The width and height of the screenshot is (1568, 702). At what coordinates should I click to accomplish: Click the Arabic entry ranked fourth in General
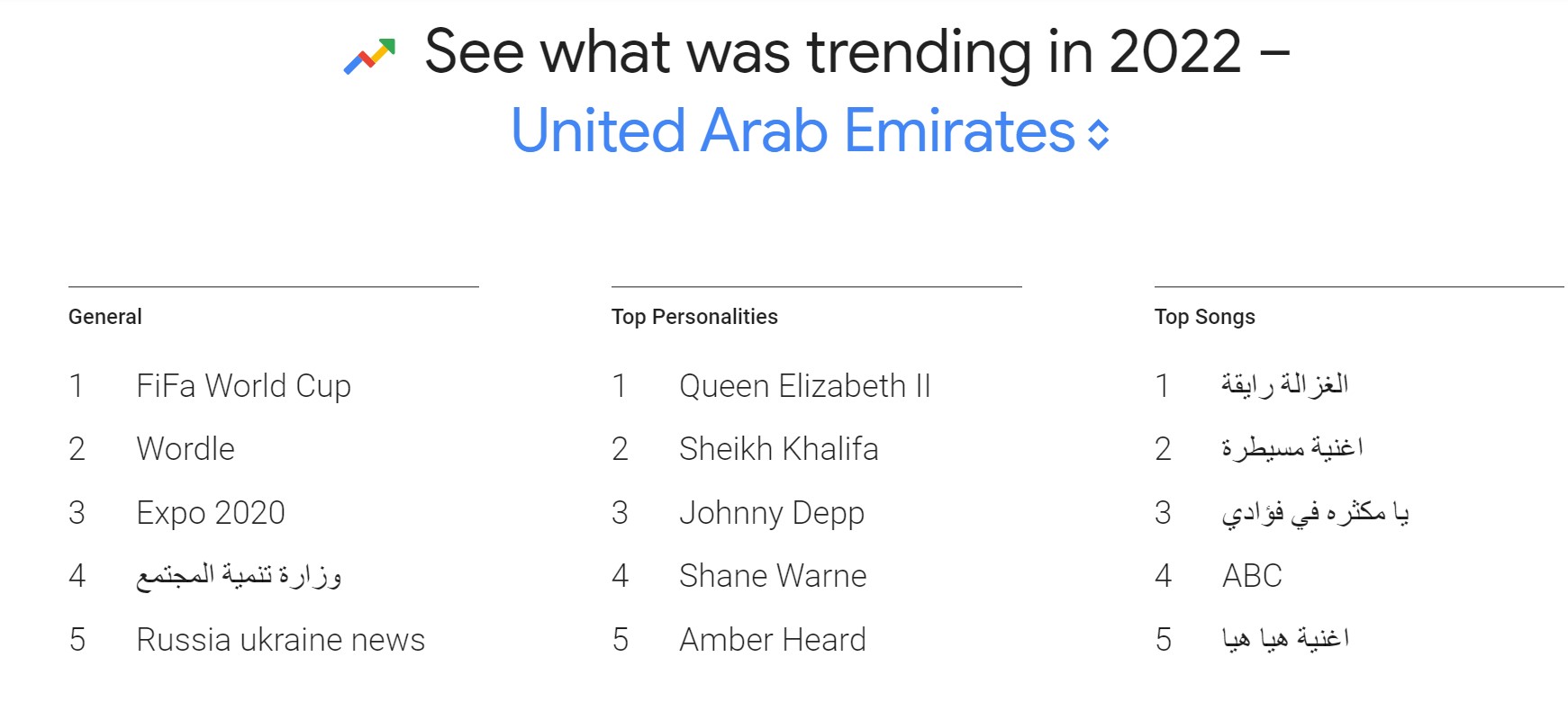click(x=239, y=576)
